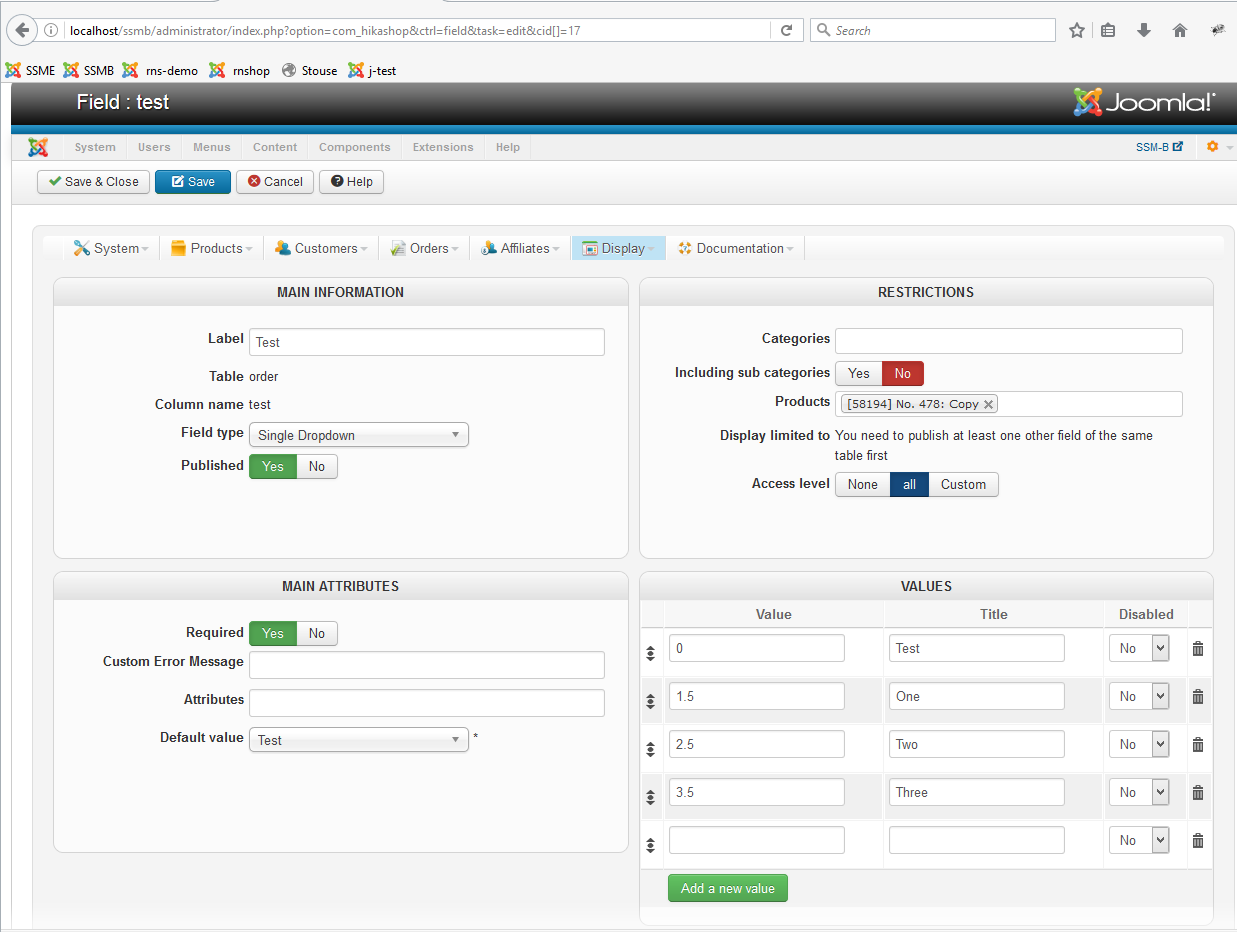Set Access level to all
This screenshot has width=1237, height=932.
click(x=910, y=484)
